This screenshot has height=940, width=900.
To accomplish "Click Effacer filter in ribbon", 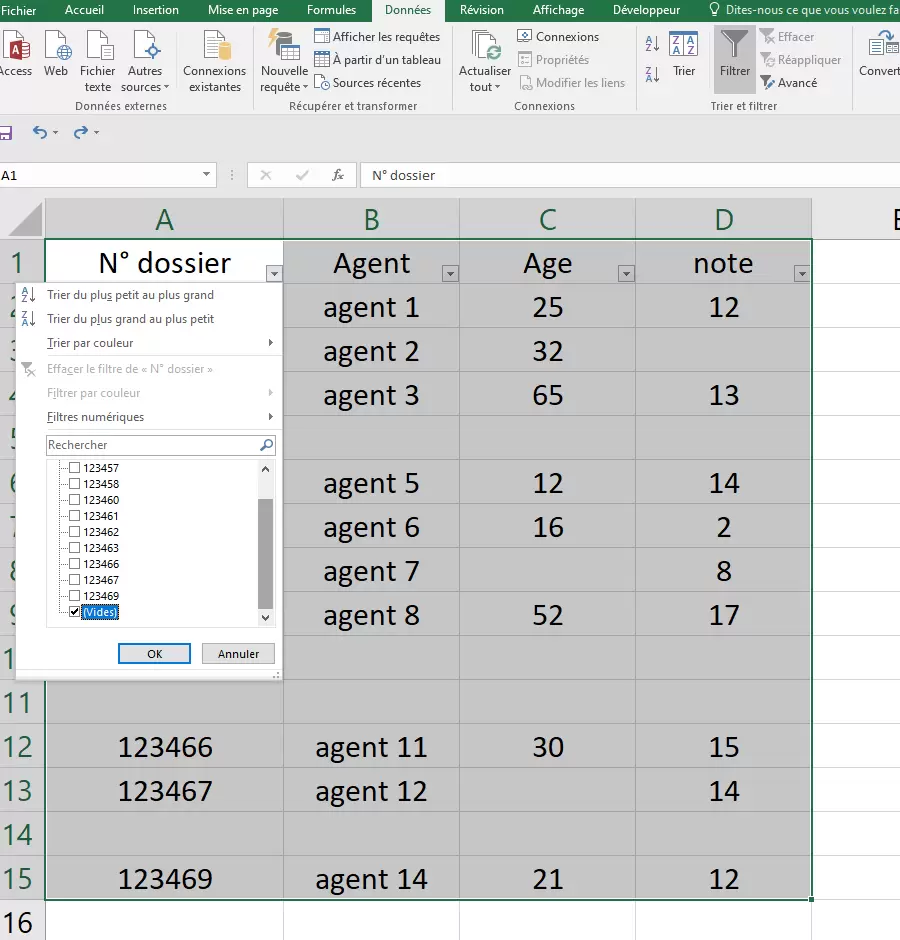I will 787,37.
